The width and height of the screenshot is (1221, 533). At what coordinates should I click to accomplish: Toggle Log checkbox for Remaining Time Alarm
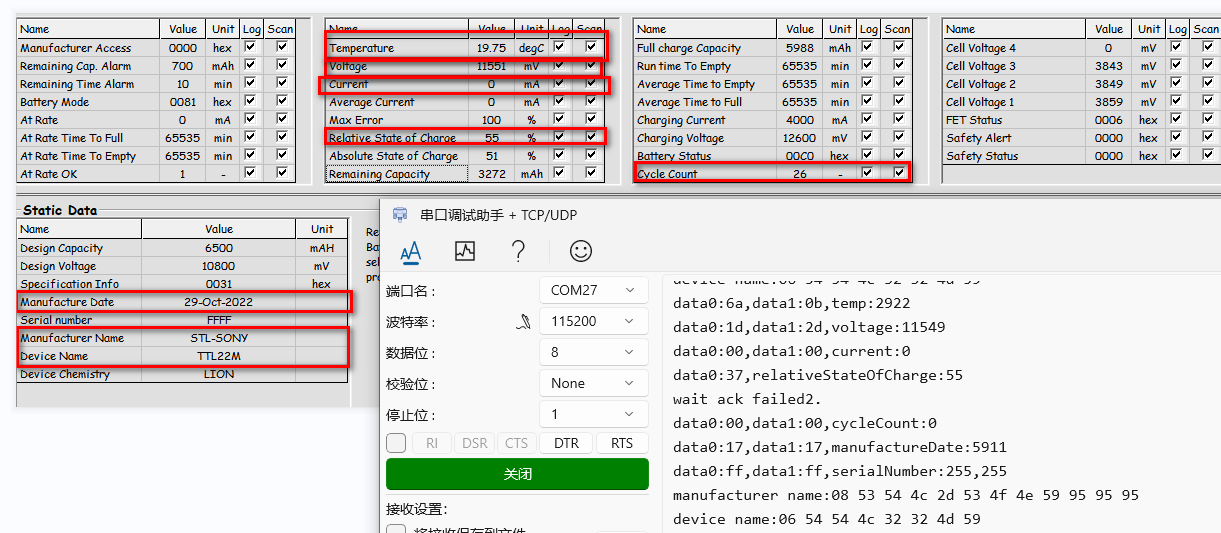coord(251,83)
